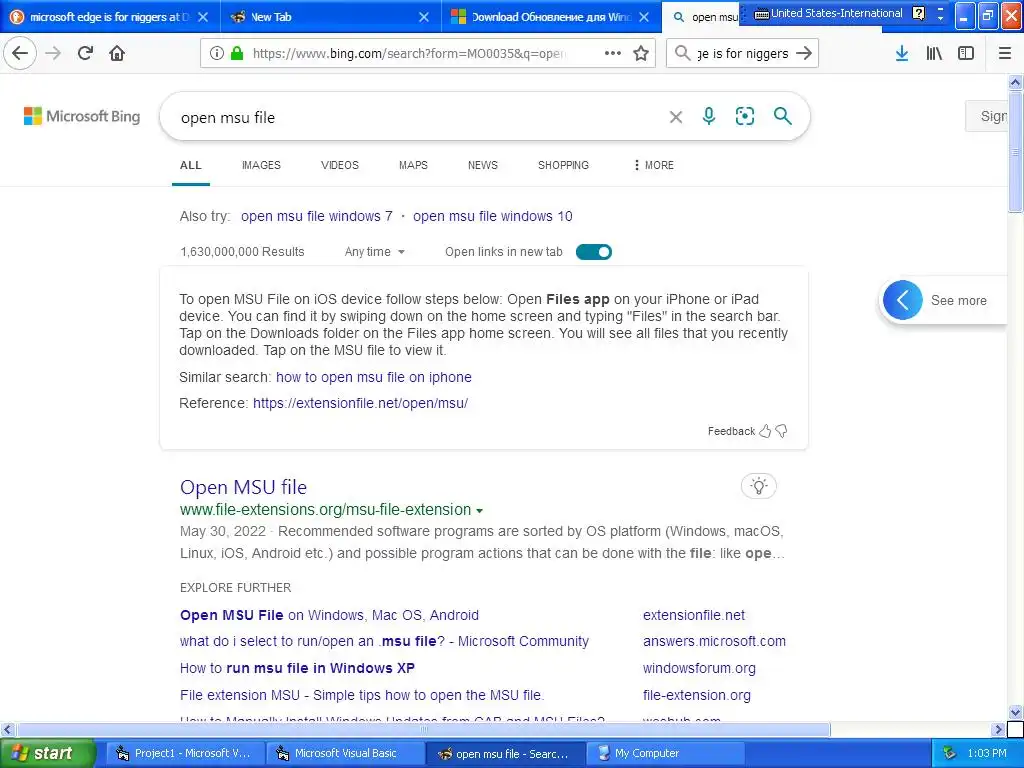Screen dimensions: 1024x768
Task: Click the horizontal scrollbar thumb
Action: pos(423,729)
